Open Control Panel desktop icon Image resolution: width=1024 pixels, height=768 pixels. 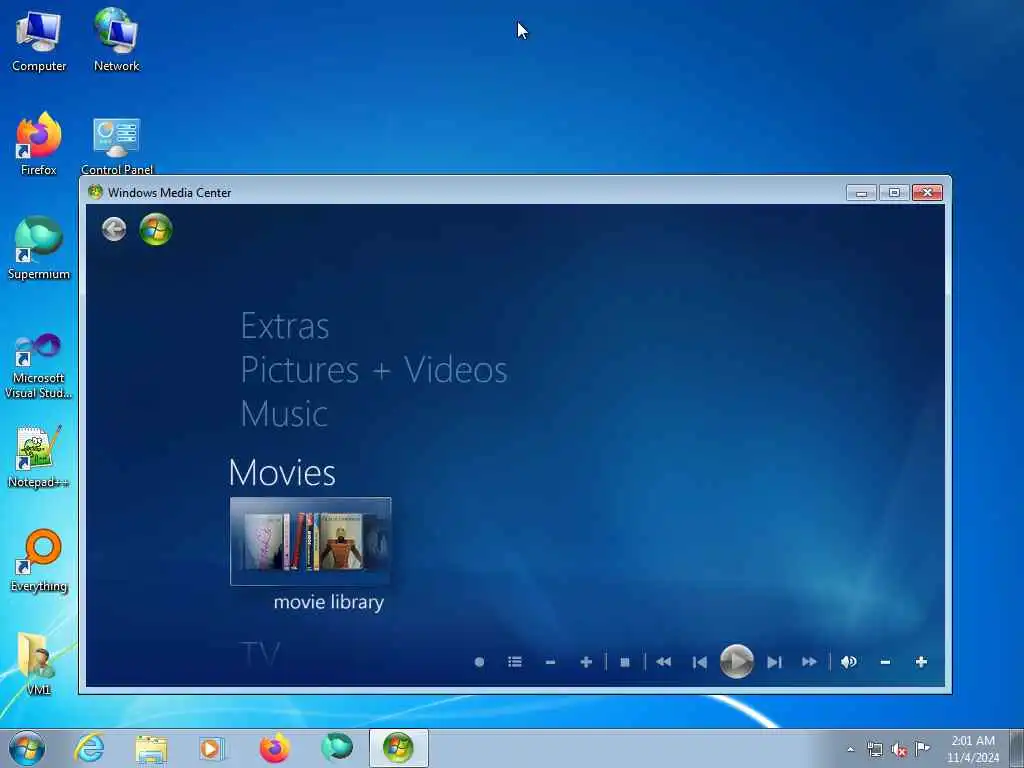tap(117, 146)
